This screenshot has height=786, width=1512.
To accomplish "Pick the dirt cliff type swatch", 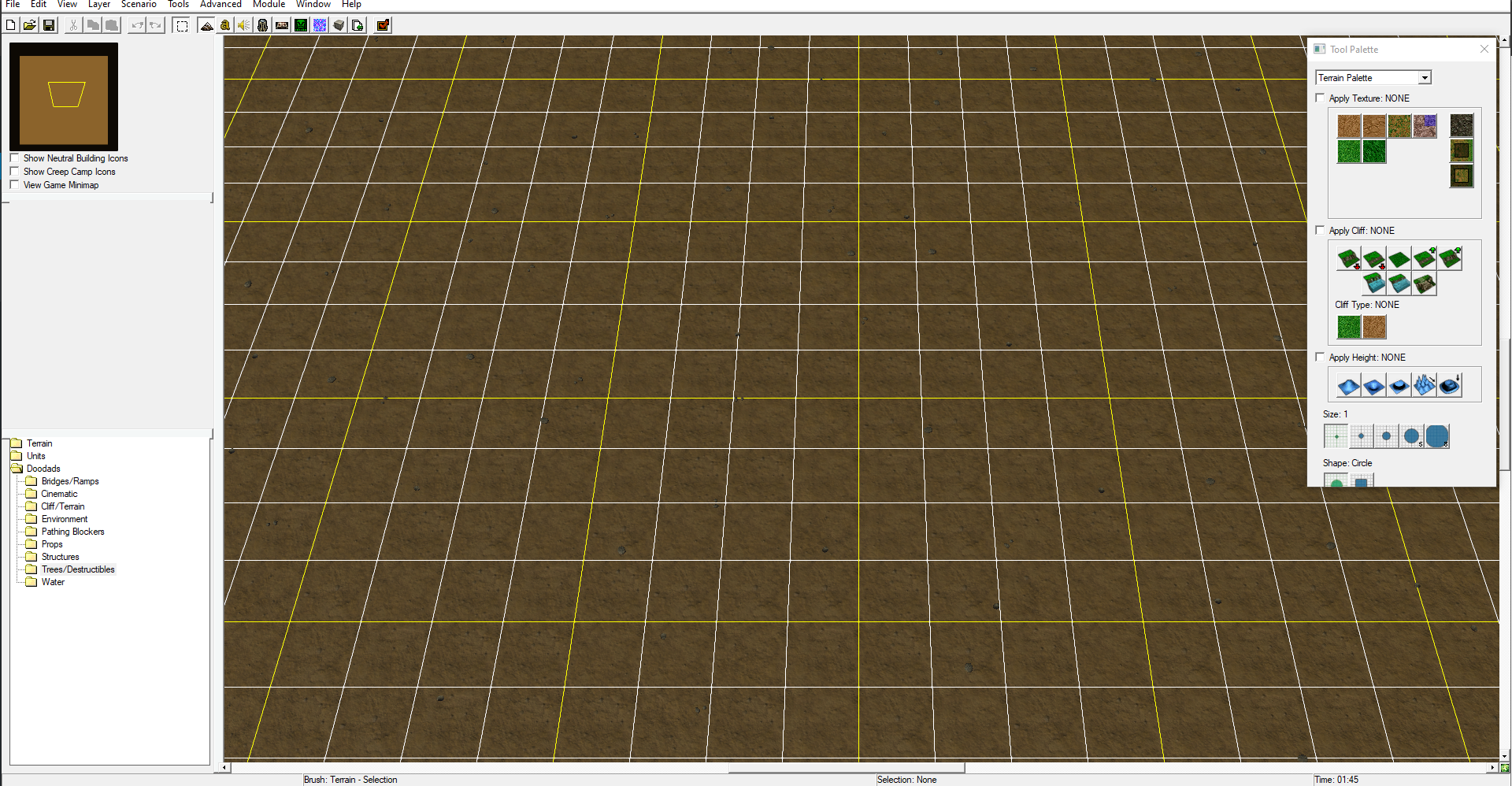I will pyautogui.click(x=1374, y=327).
